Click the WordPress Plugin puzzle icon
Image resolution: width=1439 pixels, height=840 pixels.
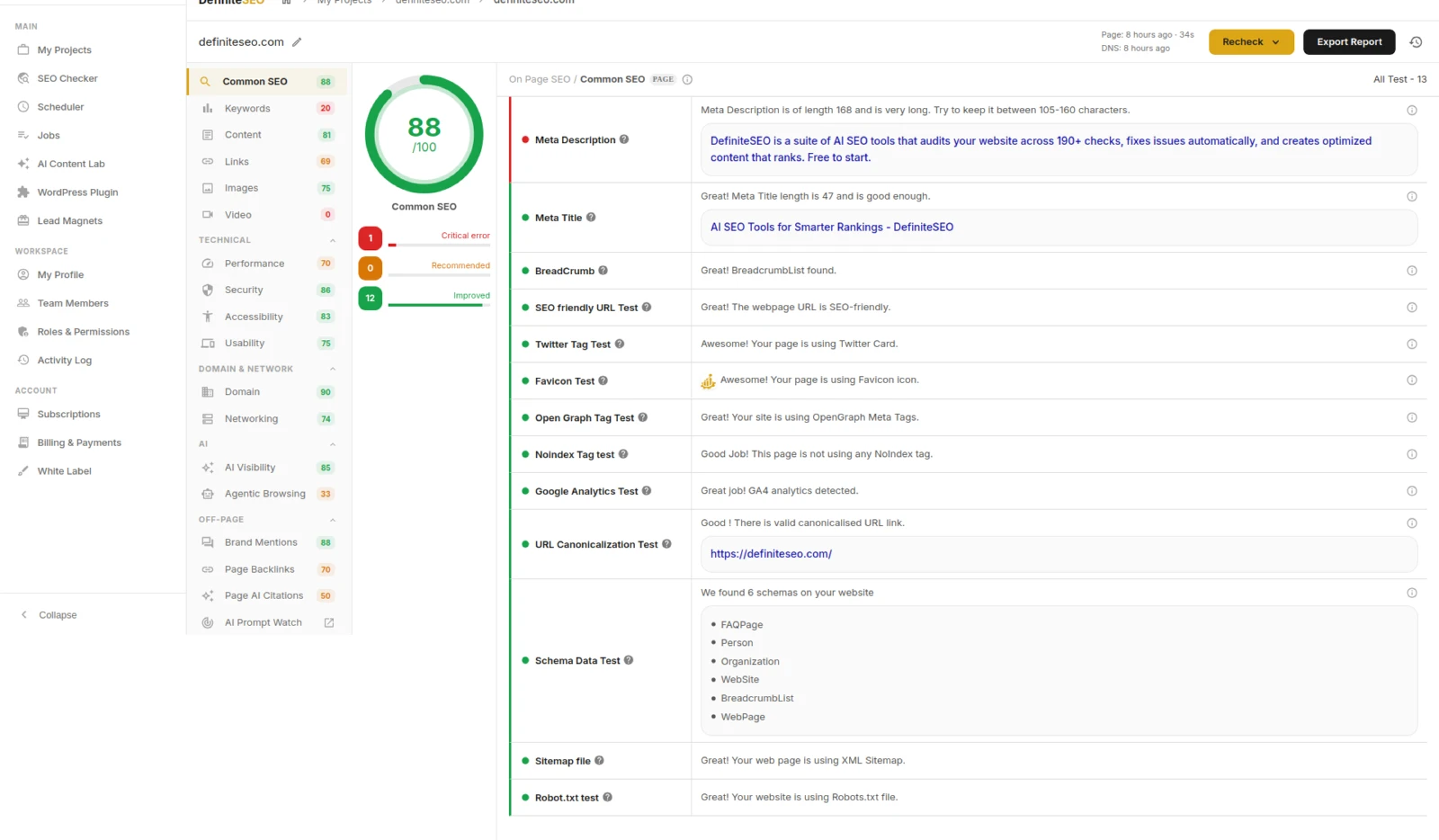[23, 192]
